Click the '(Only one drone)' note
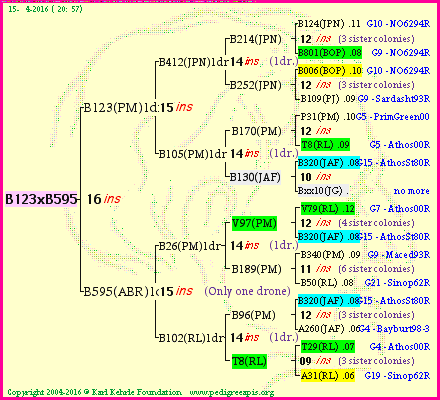This screenshot has height=400, width=440. (247, 291)
